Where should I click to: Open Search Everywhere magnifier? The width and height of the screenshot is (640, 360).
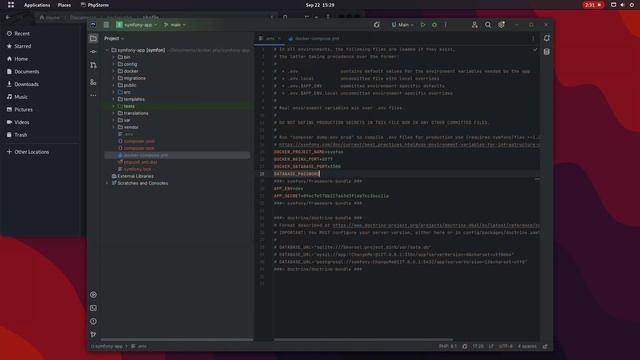(x=488, y=25)
